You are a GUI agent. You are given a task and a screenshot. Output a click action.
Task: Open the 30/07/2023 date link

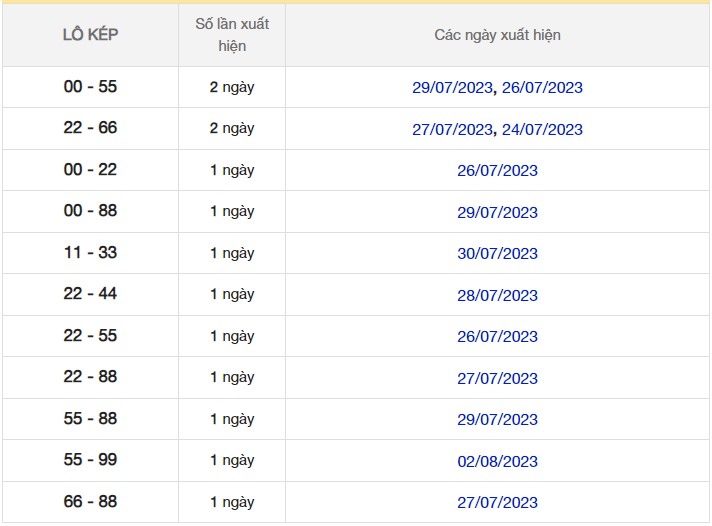click(x=497, y=254)
